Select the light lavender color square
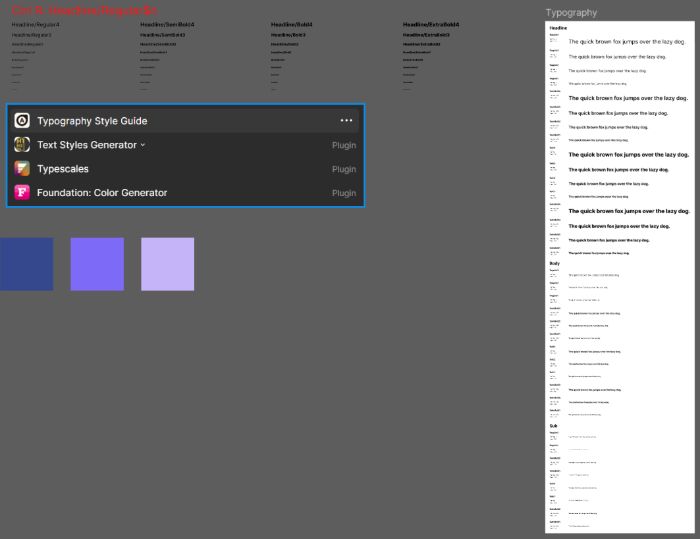This screenshot has height=539, width=700. [167, 264]
